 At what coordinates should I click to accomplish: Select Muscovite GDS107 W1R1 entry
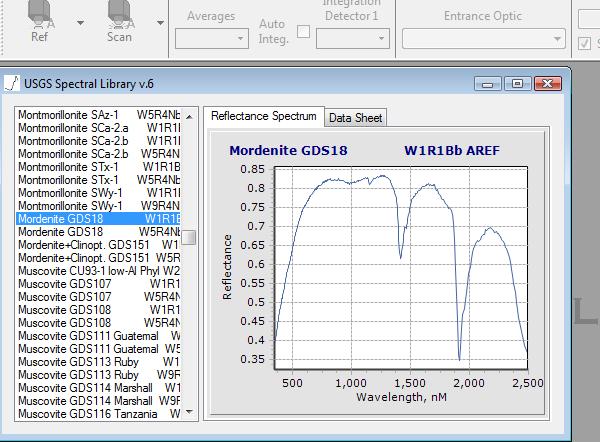coord(99,284)
